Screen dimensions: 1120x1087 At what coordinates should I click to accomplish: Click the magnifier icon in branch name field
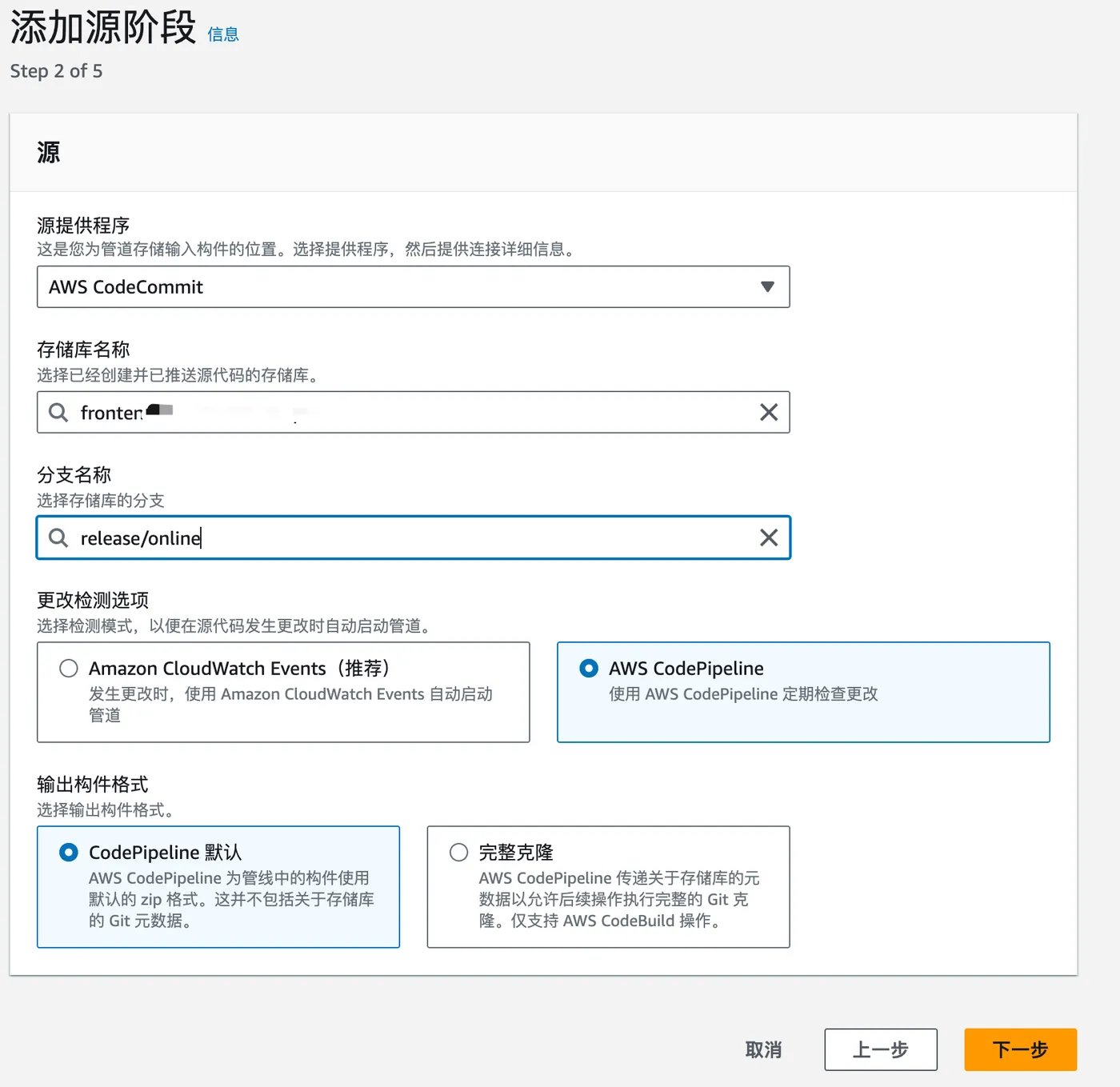pos(58,538)
